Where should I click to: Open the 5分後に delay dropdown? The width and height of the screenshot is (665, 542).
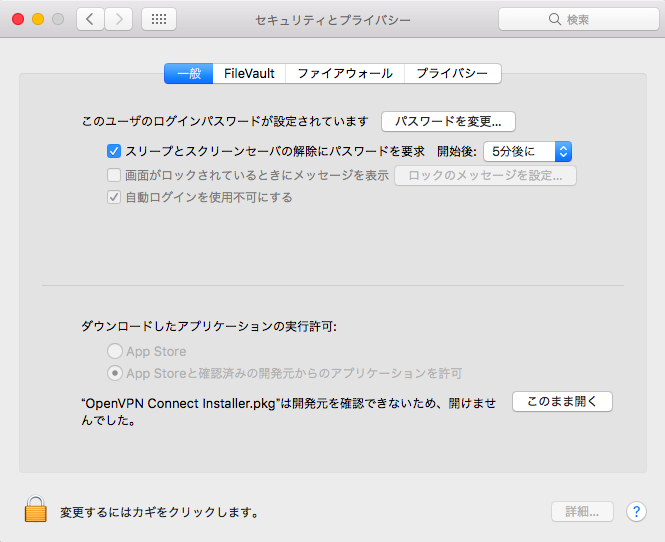528,151
